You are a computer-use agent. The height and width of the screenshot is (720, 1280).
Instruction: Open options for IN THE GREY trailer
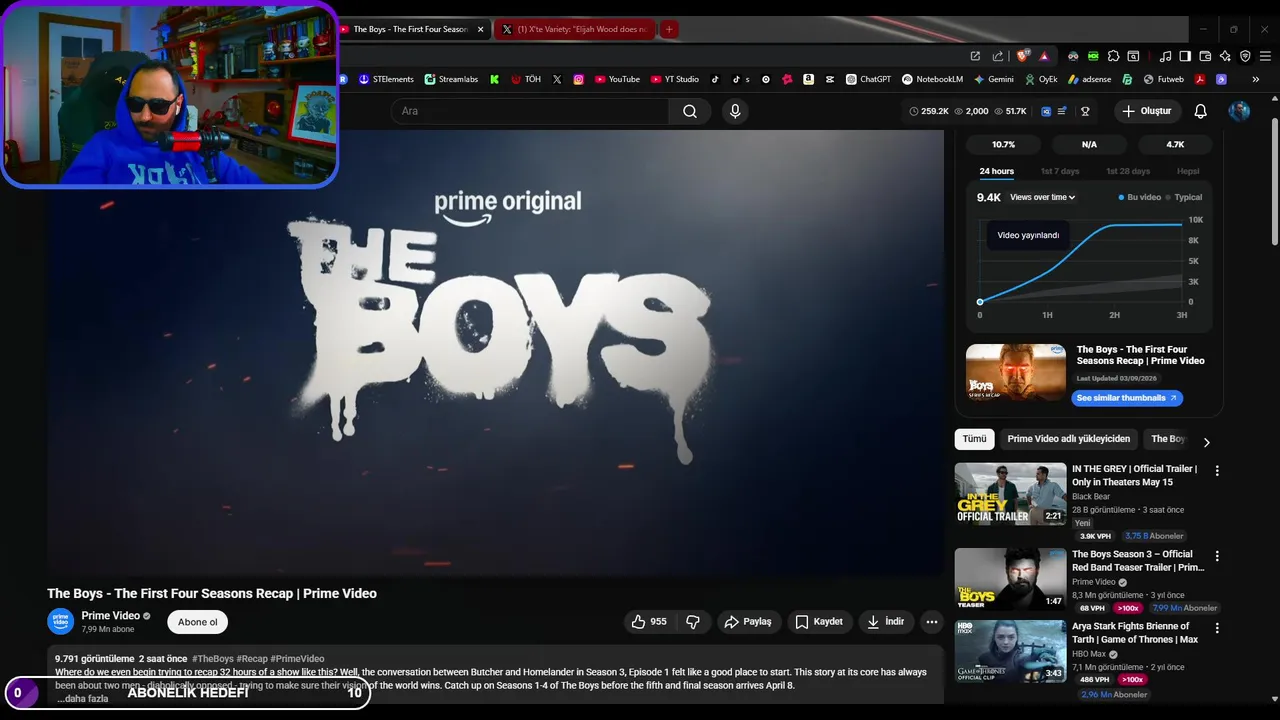point(1217,470)
